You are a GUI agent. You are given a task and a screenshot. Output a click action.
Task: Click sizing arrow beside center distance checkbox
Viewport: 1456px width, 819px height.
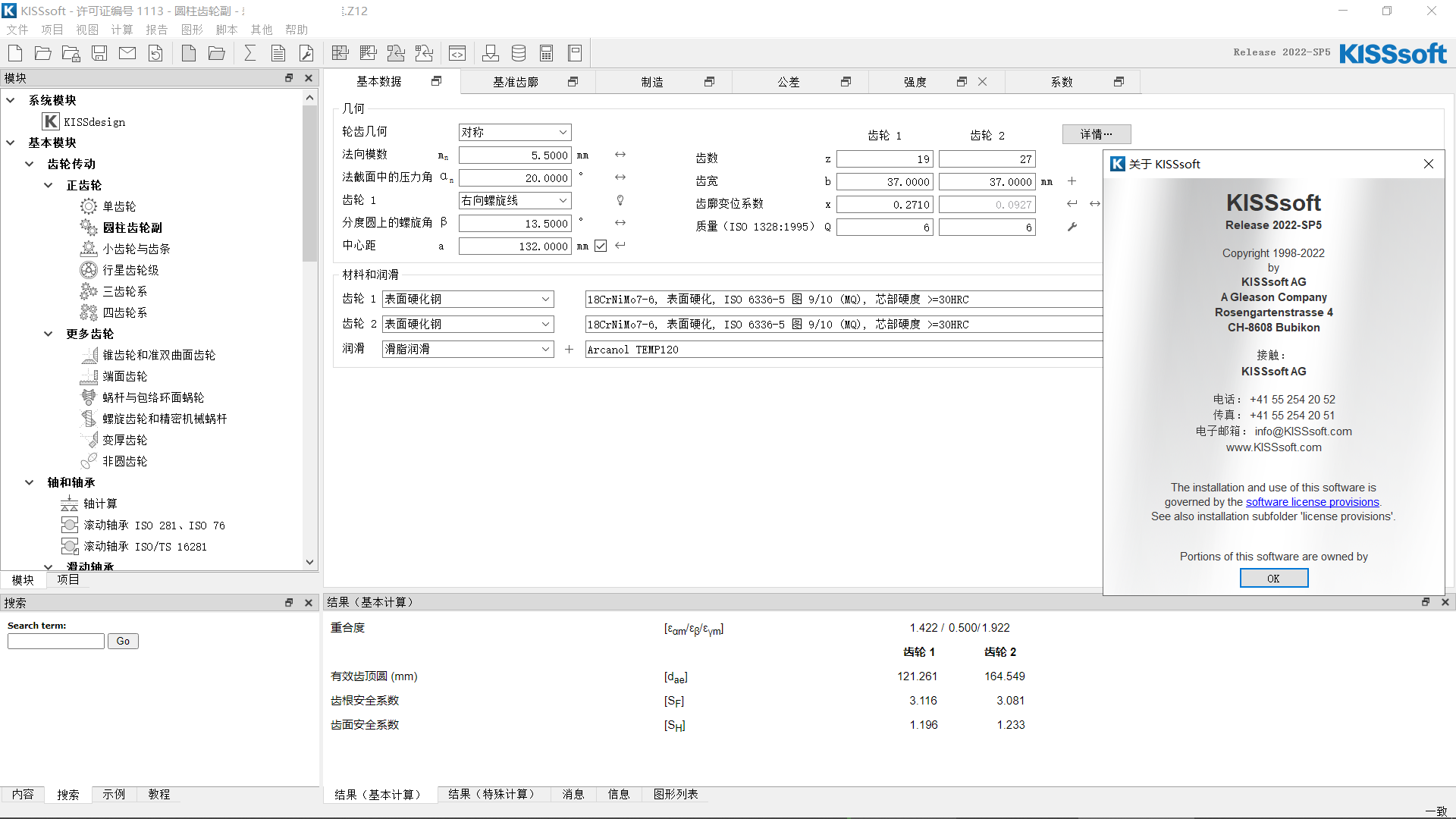(x=620, y=246)
